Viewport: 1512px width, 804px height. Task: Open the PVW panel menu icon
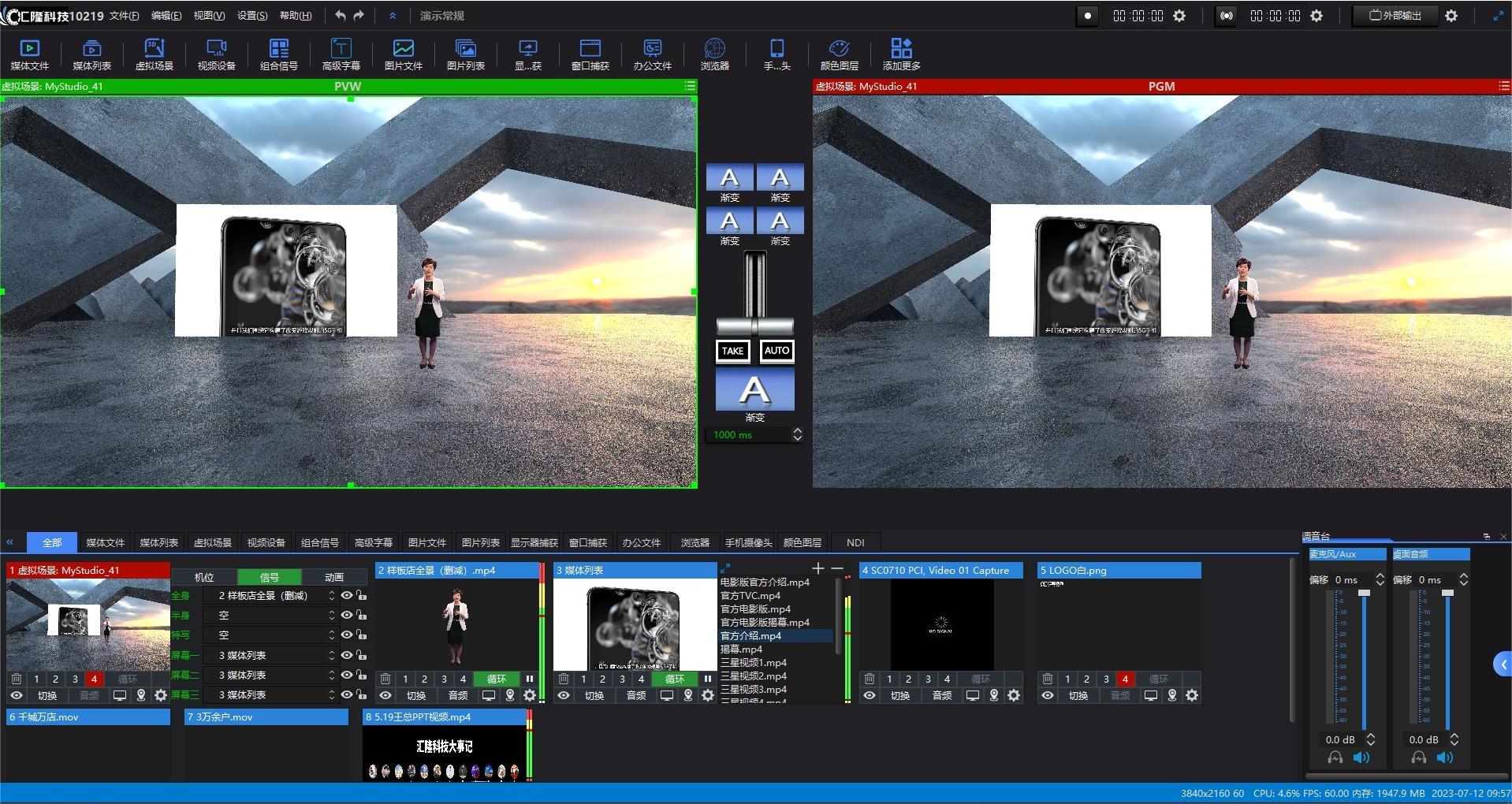690,86
